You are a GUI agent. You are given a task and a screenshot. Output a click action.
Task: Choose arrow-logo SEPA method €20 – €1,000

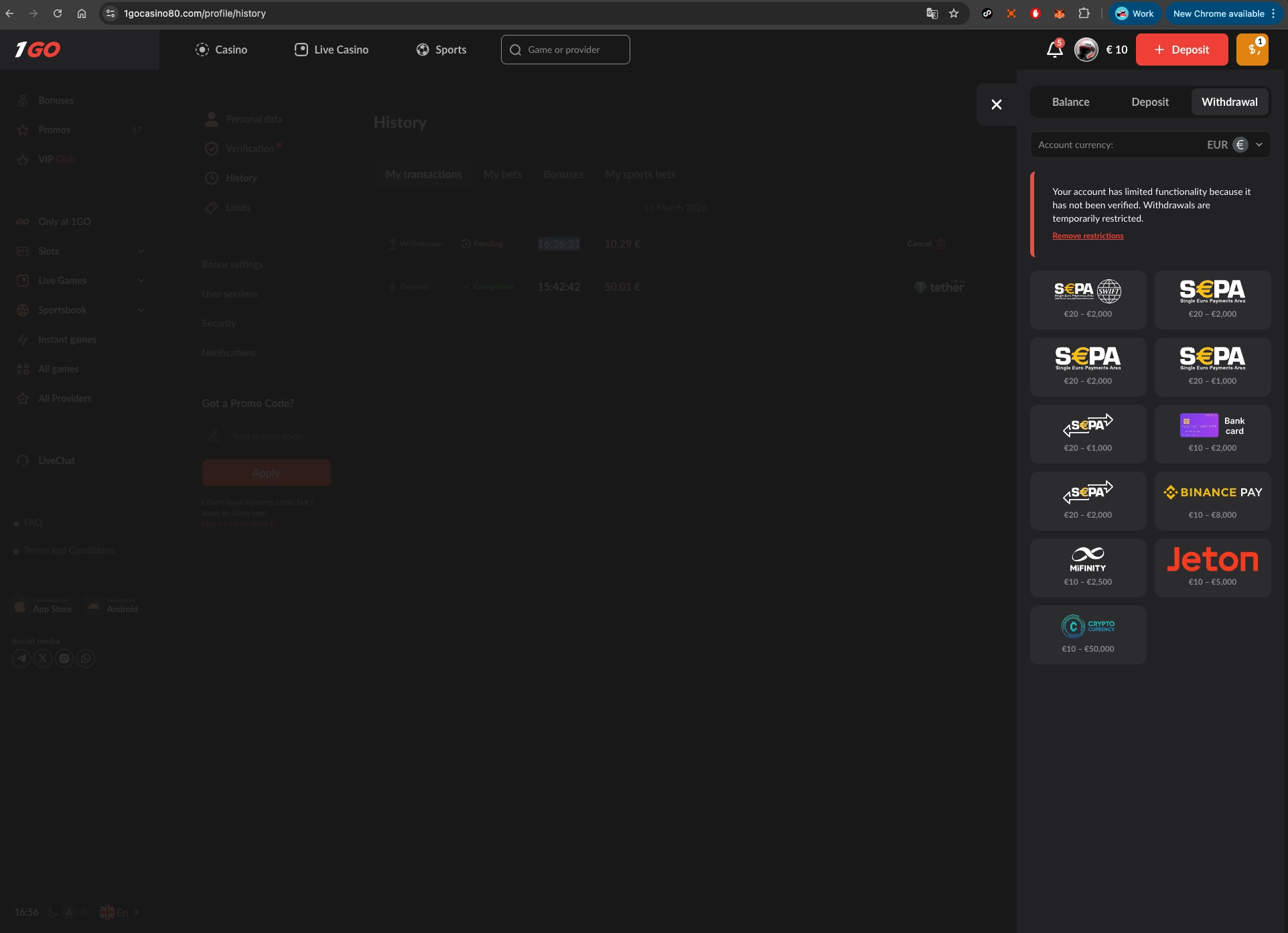tap(1088, 433)
